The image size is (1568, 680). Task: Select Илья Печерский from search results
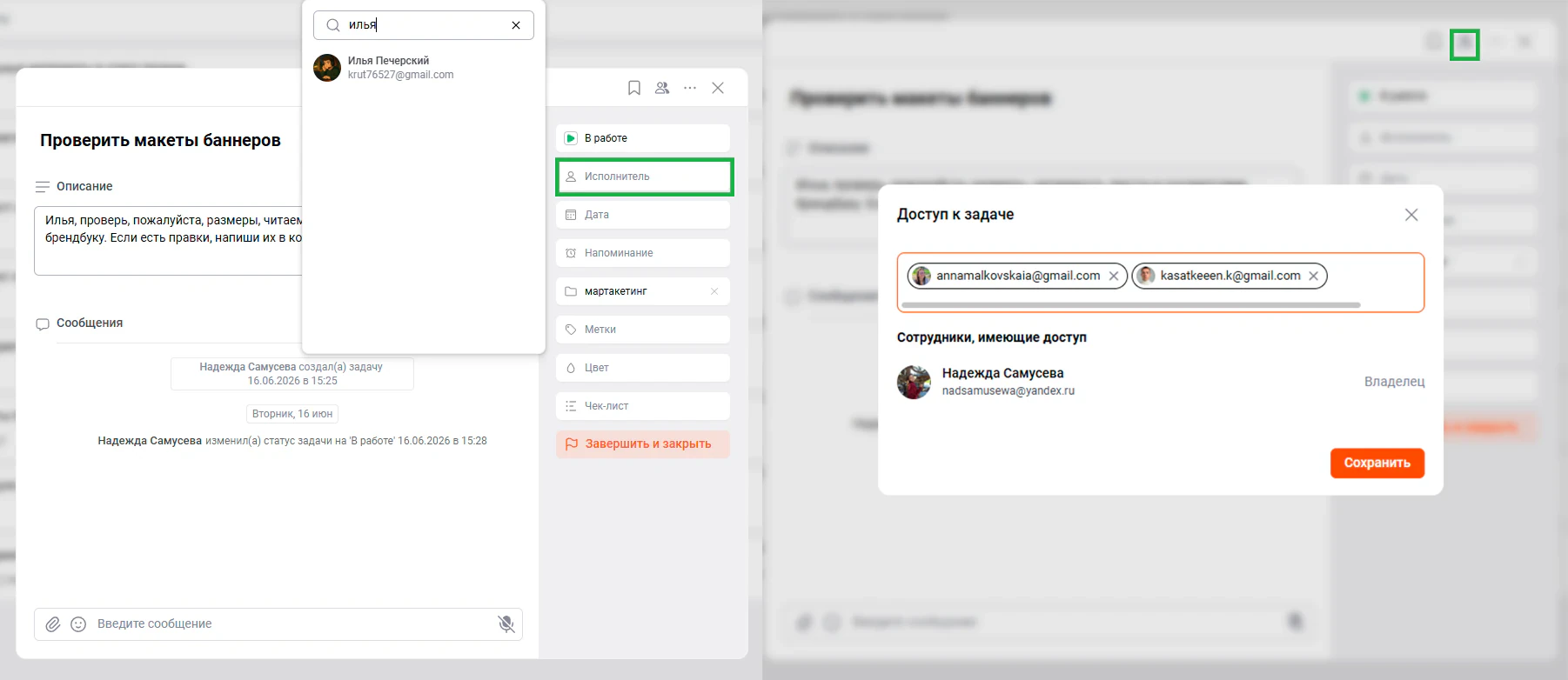[423, 68]
